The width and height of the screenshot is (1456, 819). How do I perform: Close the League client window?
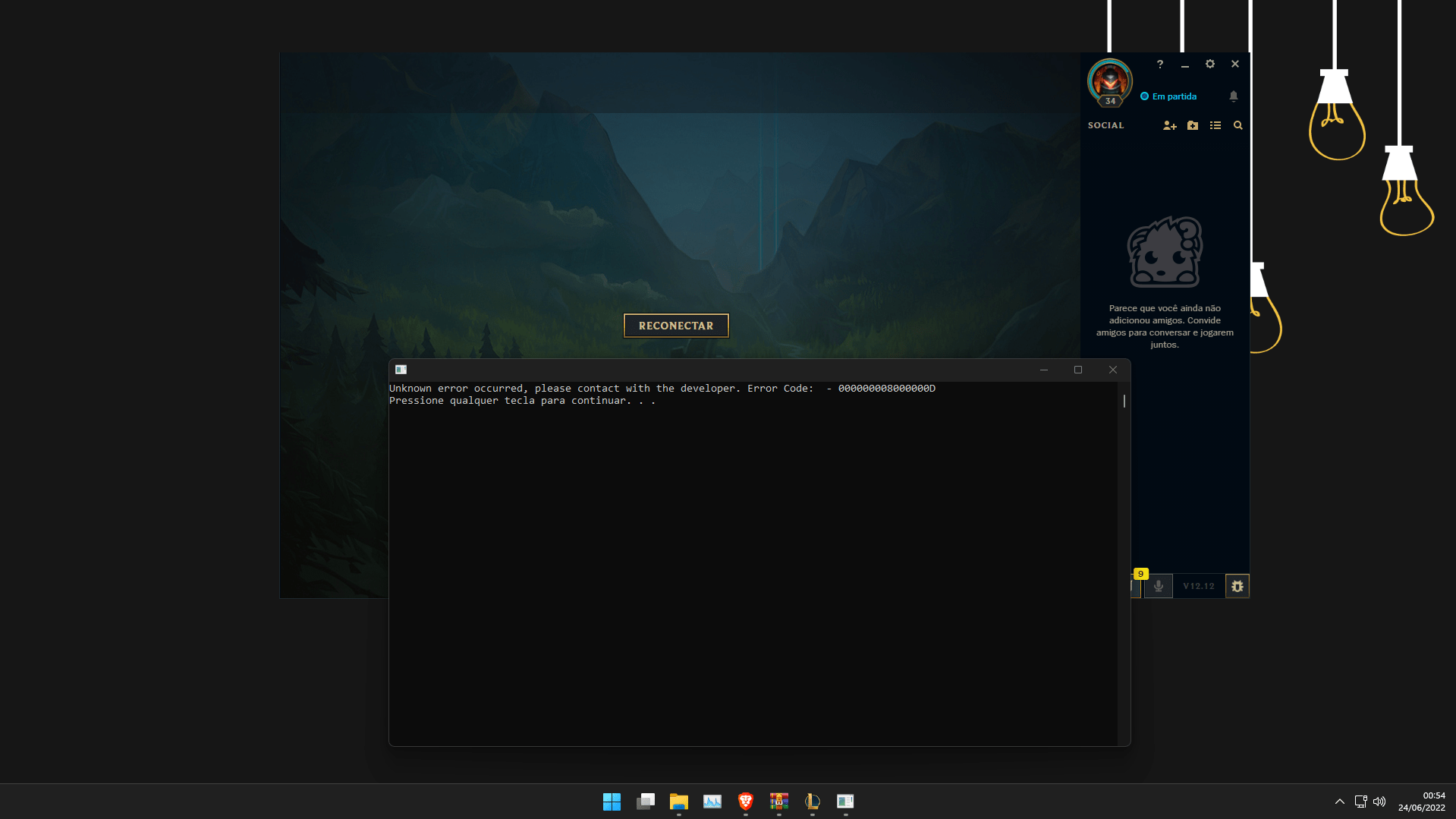1235,65
